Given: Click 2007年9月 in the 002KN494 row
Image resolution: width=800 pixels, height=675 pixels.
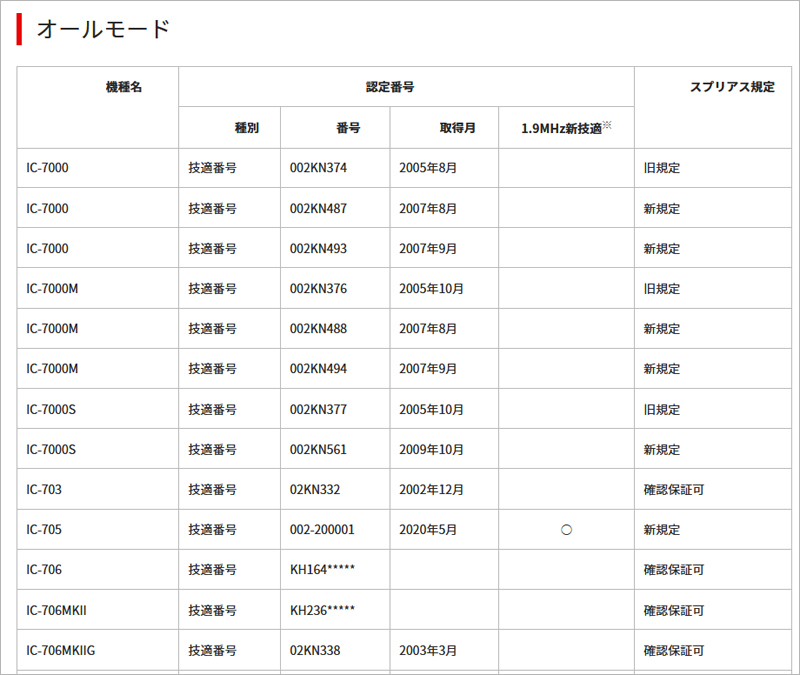Looking at the screenshot, I should pos(428,368).
